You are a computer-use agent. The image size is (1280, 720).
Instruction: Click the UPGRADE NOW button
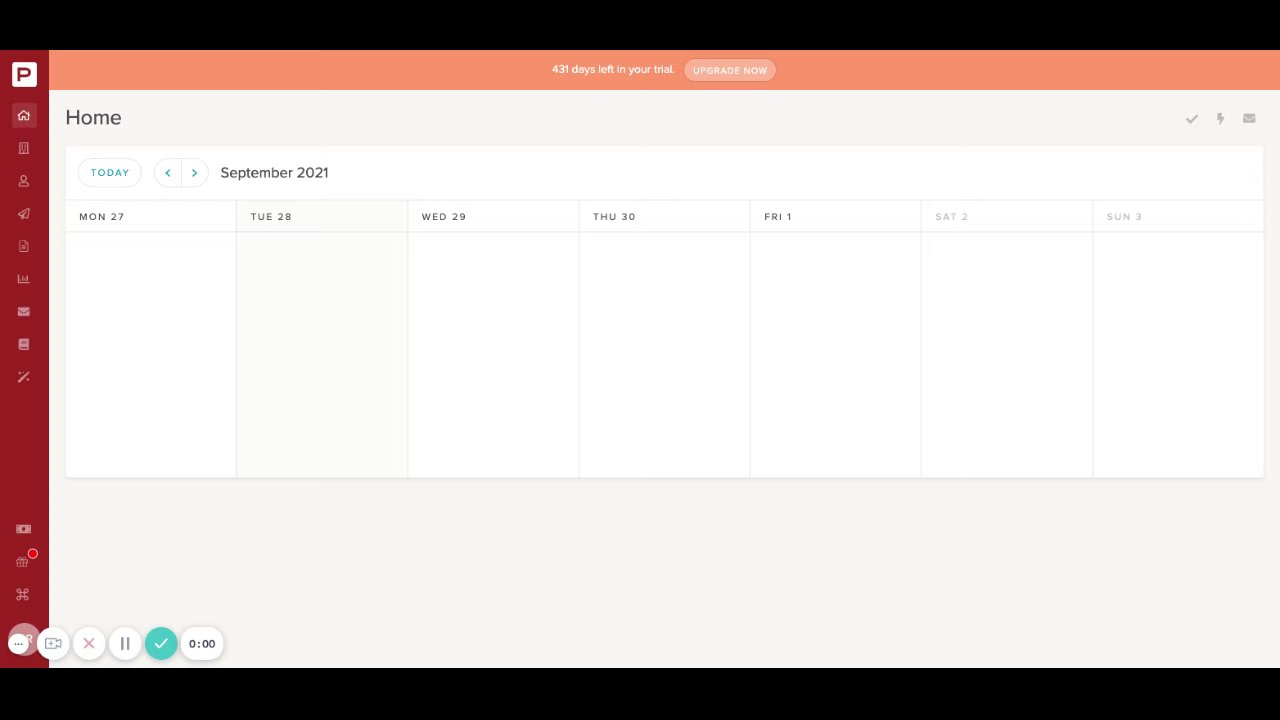coord(730,70)
